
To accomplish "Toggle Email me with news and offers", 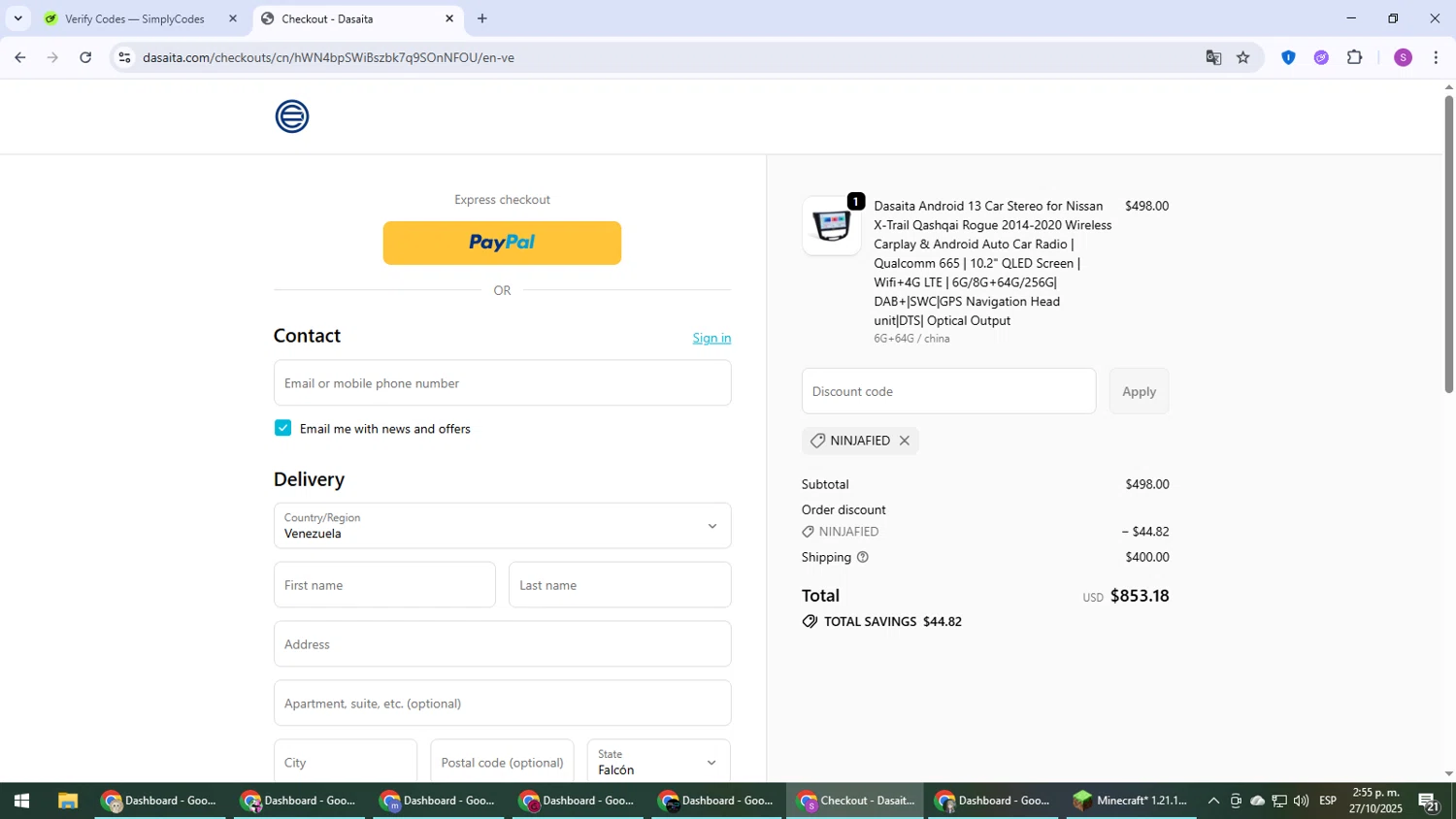I will click(x=282, y=428).
